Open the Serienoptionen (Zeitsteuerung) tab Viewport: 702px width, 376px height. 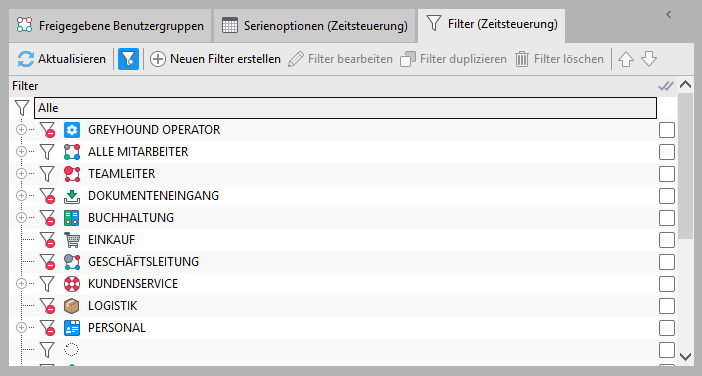[315, 26]
